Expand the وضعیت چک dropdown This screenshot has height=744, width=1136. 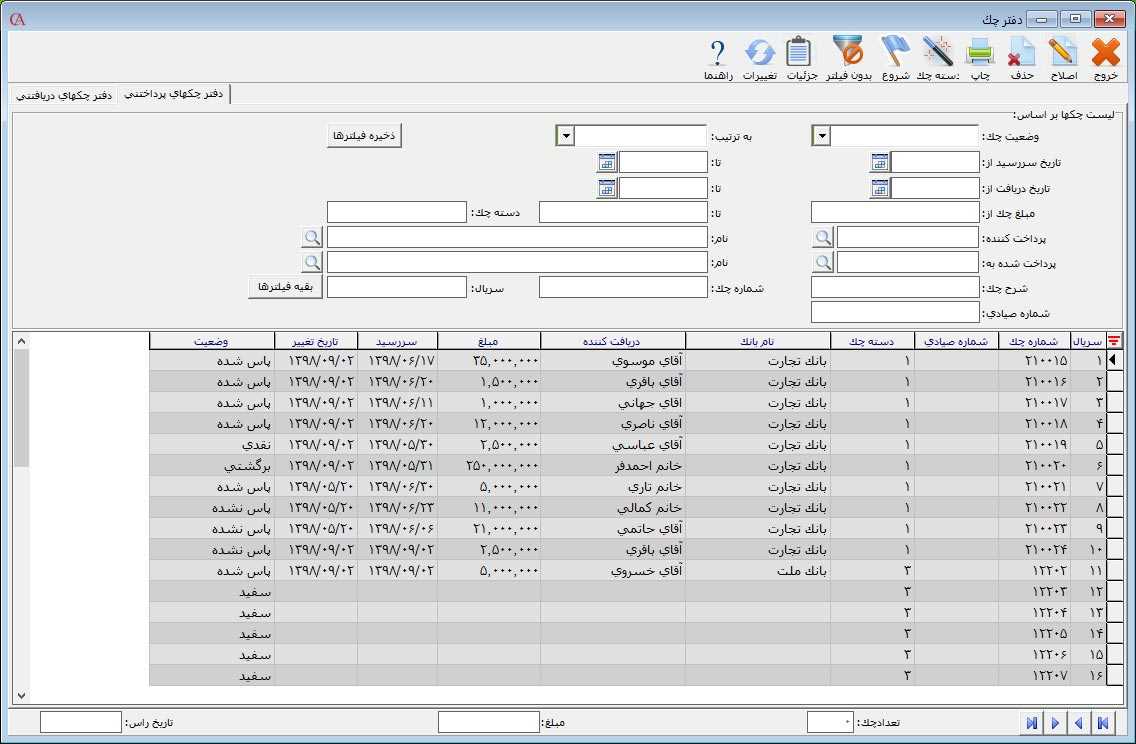(x=821, y=136)
